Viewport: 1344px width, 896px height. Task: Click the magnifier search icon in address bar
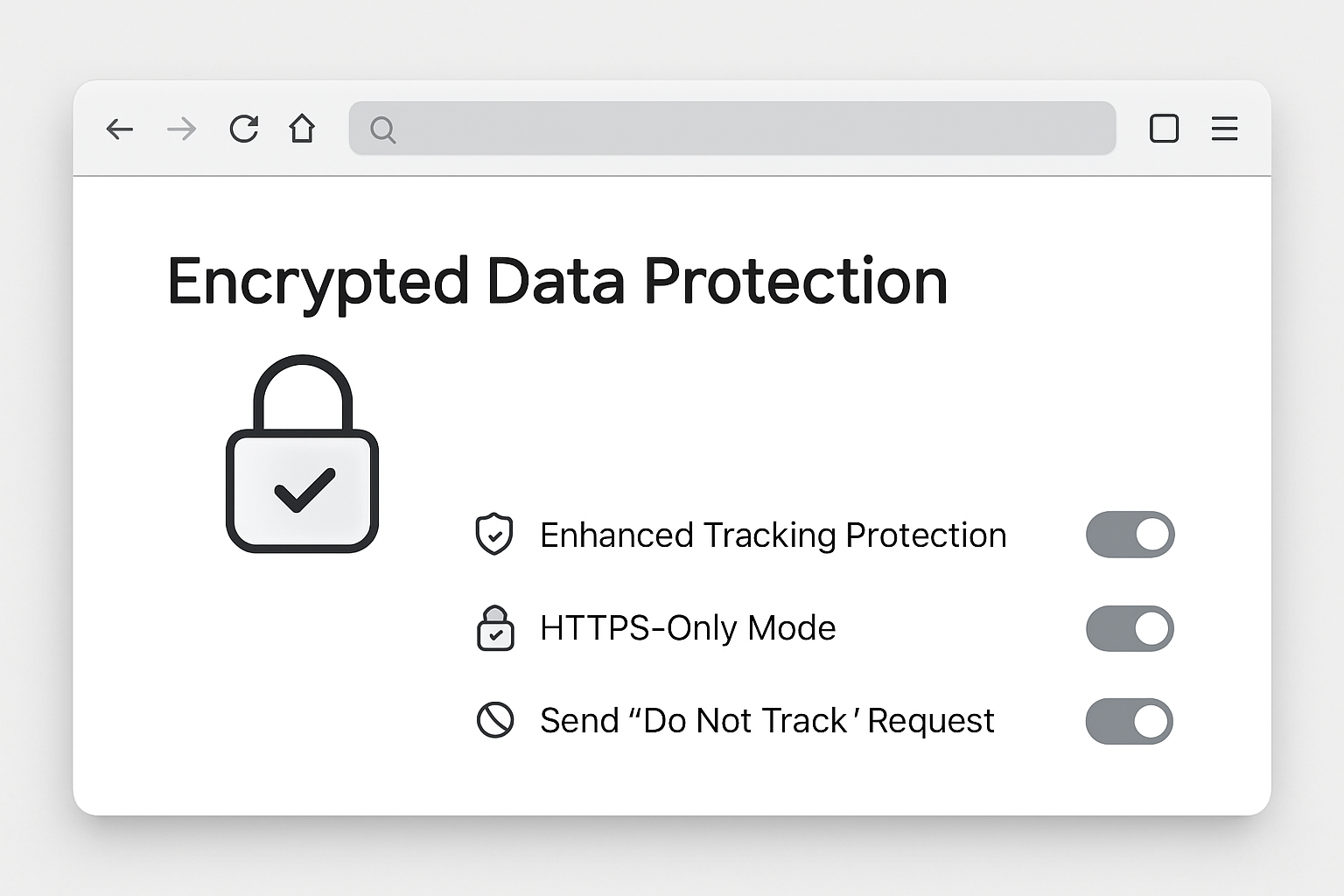tap(382, 129)
